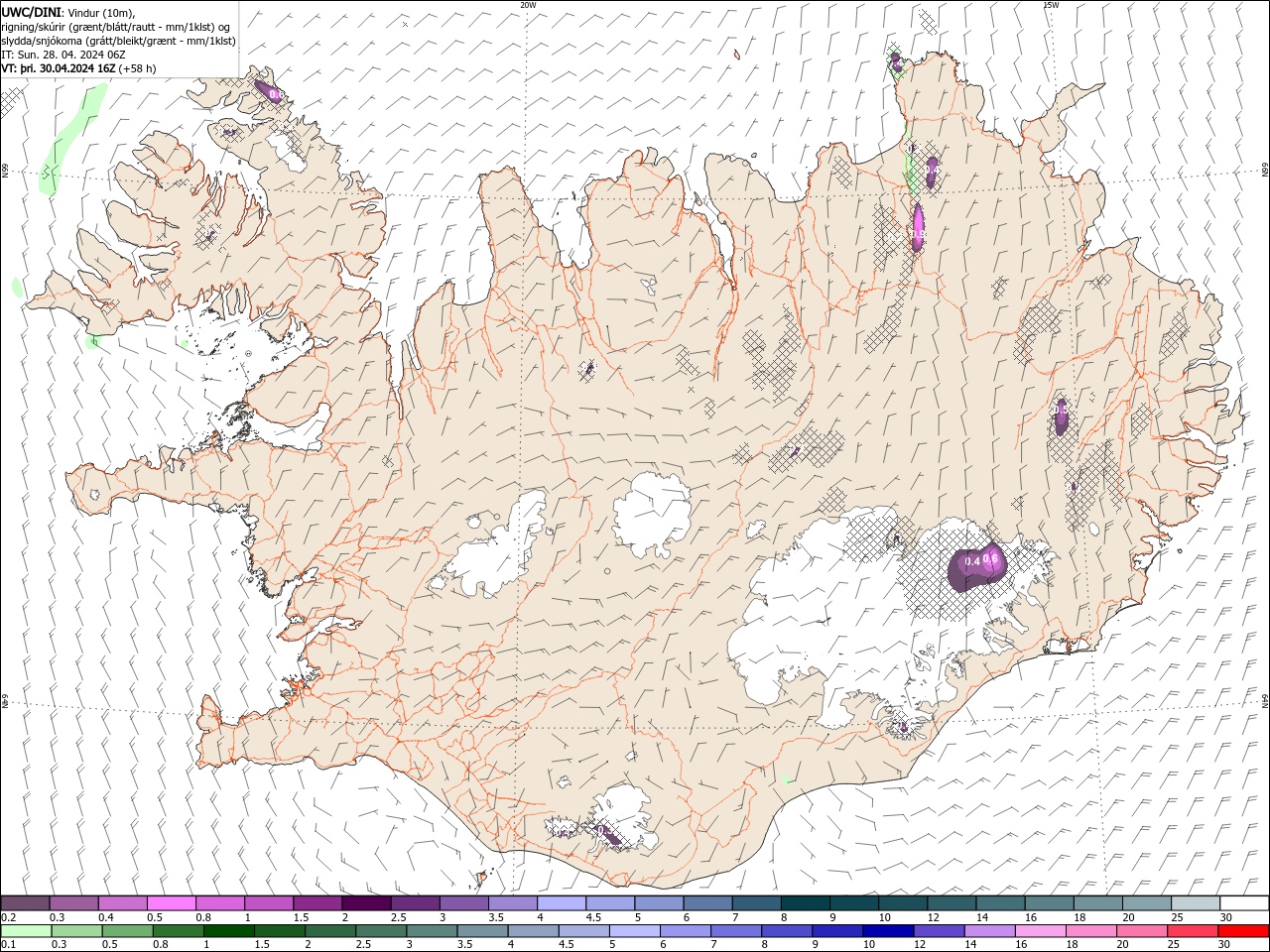Select the bright red 30 mm rain swatch
Viewport: 1270px width, 952px height.
[x=1244, y=931]
